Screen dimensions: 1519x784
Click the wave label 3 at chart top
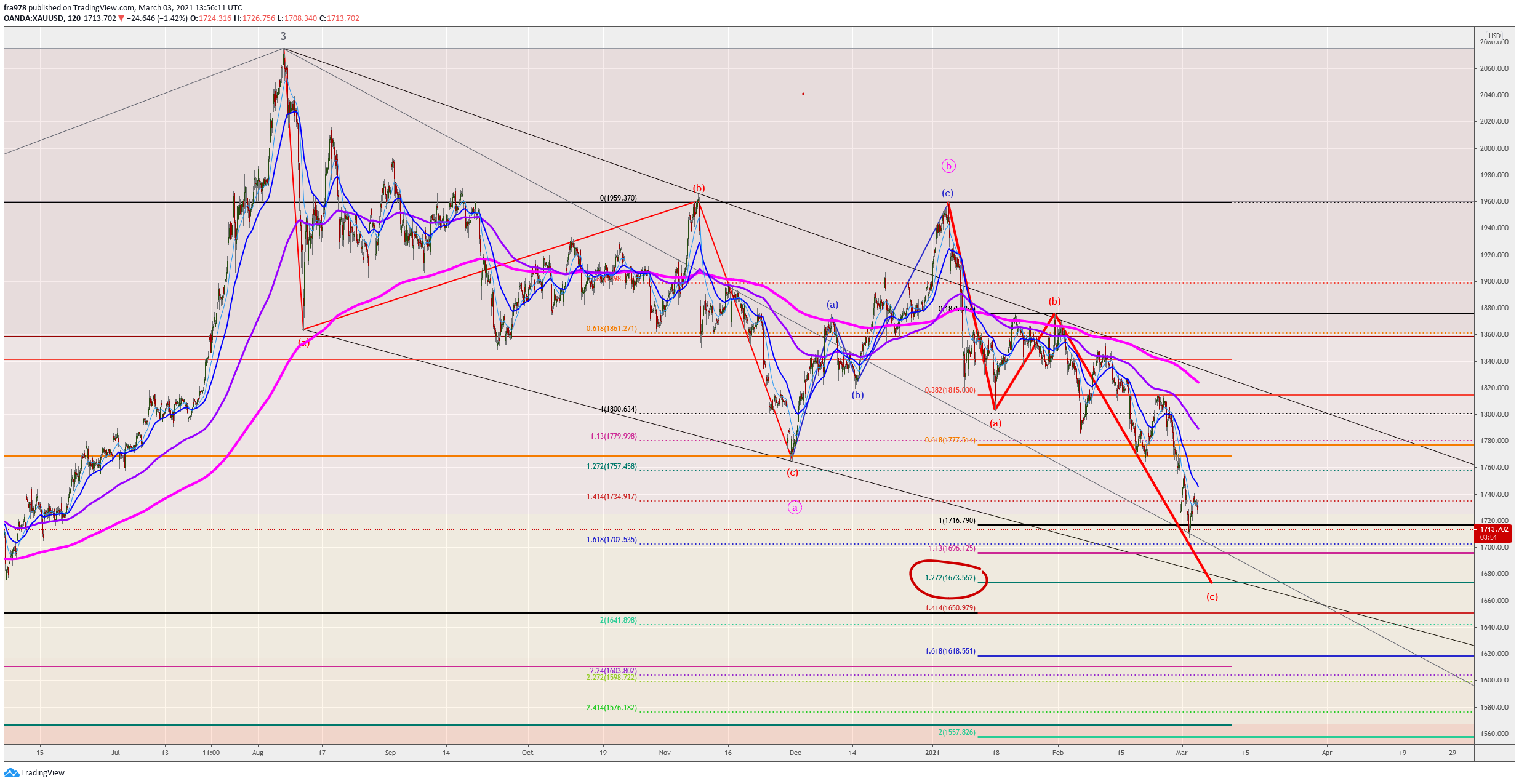[284, 36]
